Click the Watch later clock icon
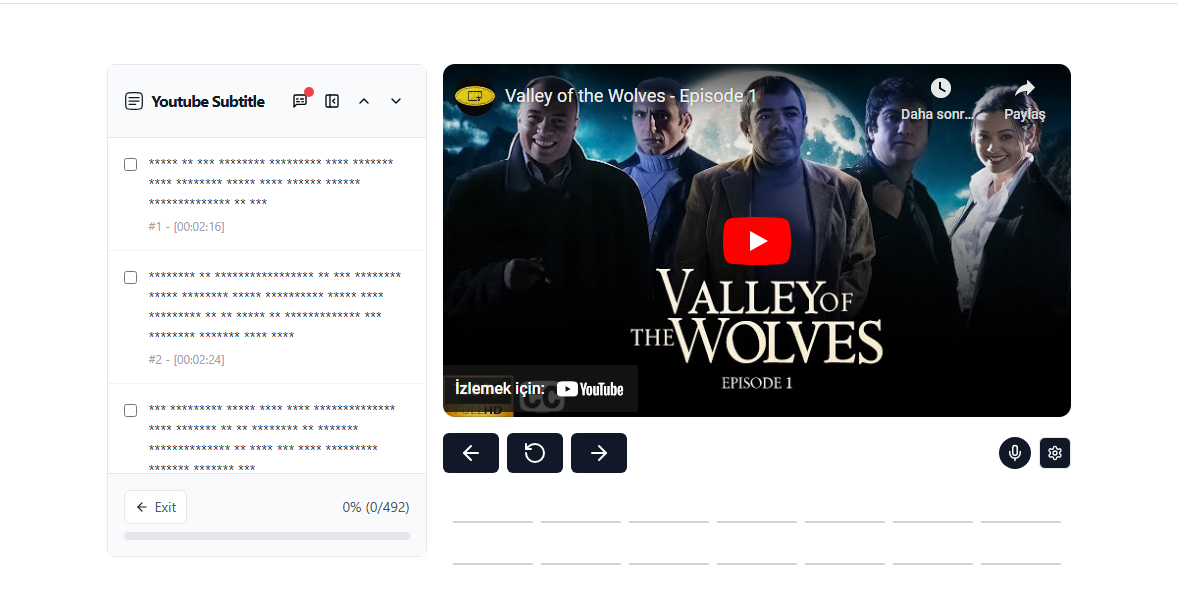The height and width of the screenshot is (596, 1178). point(941,88)
